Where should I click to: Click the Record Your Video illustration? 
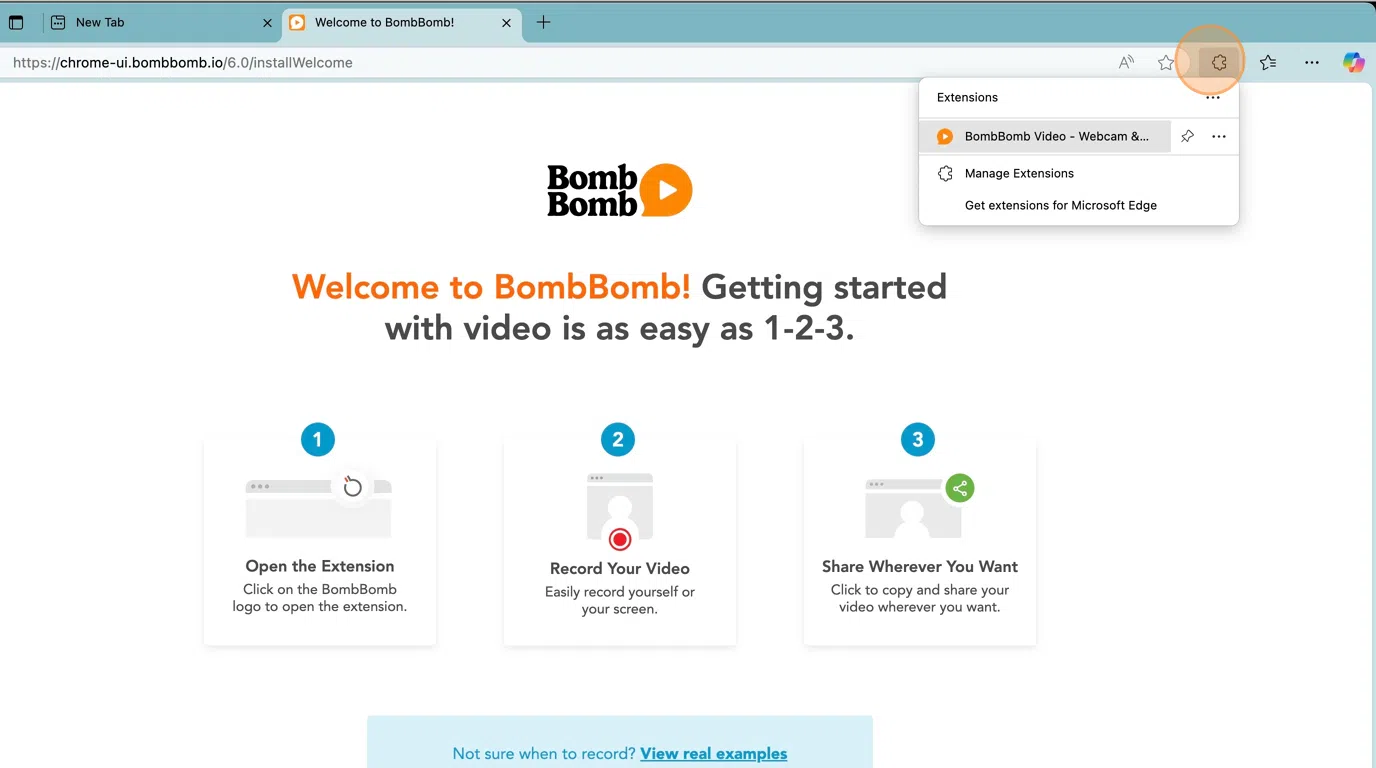tap(619, 512)
